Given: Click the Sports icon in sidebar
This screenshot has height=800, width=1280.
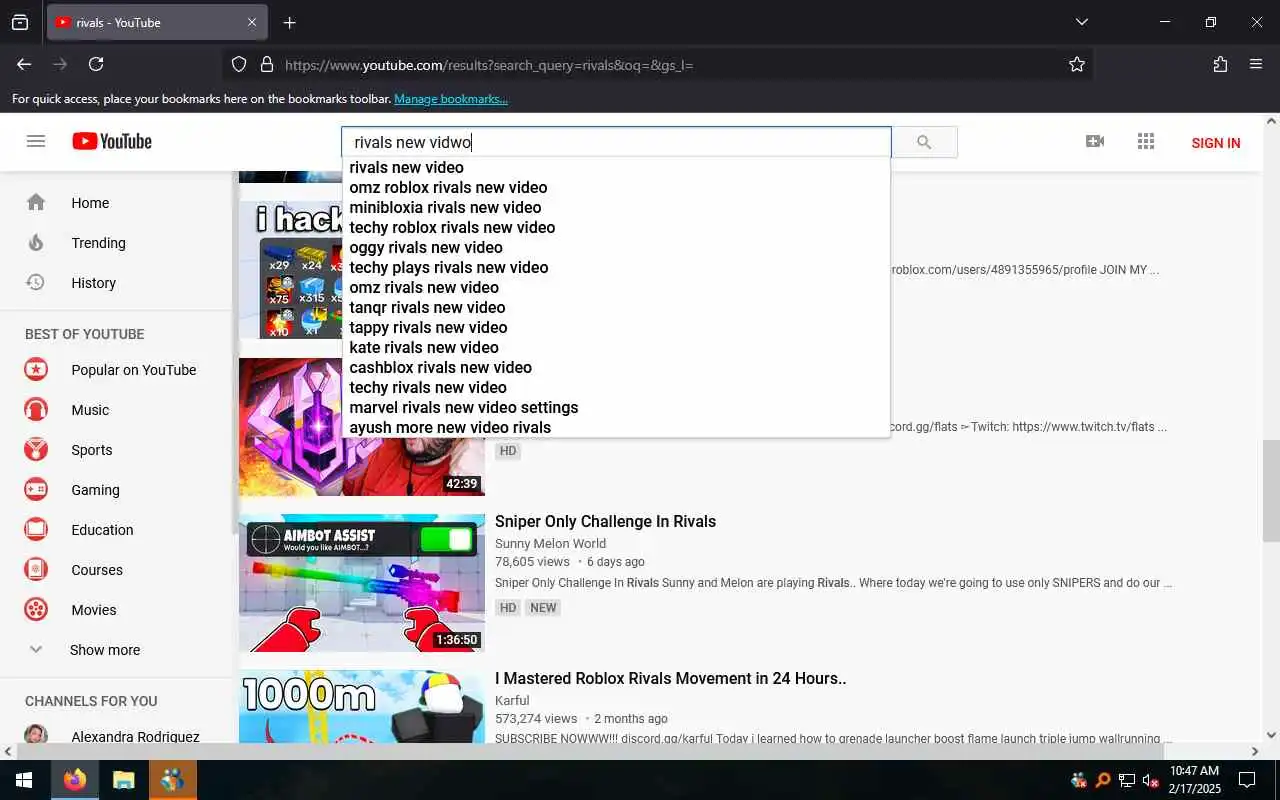Looking at the screenshot, I should pyautogui.click(x=36, y=449).
